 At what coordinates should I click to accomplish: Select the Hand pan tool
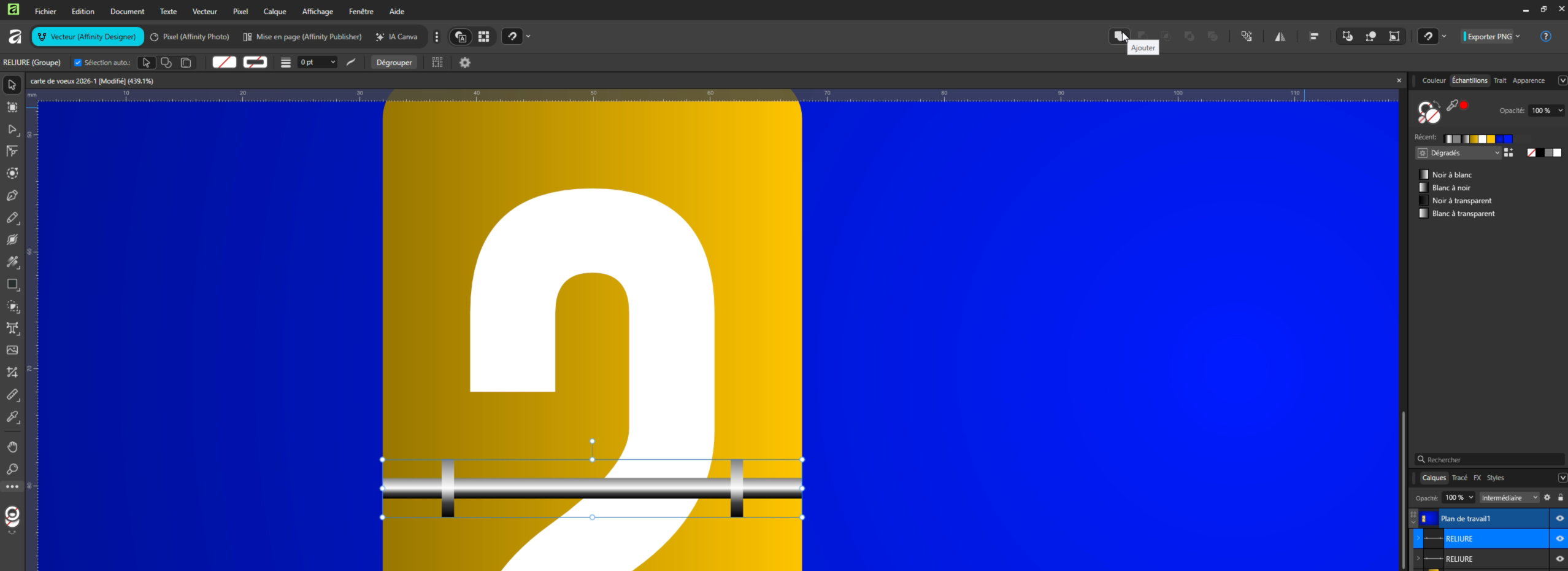[x=12, y=446]
